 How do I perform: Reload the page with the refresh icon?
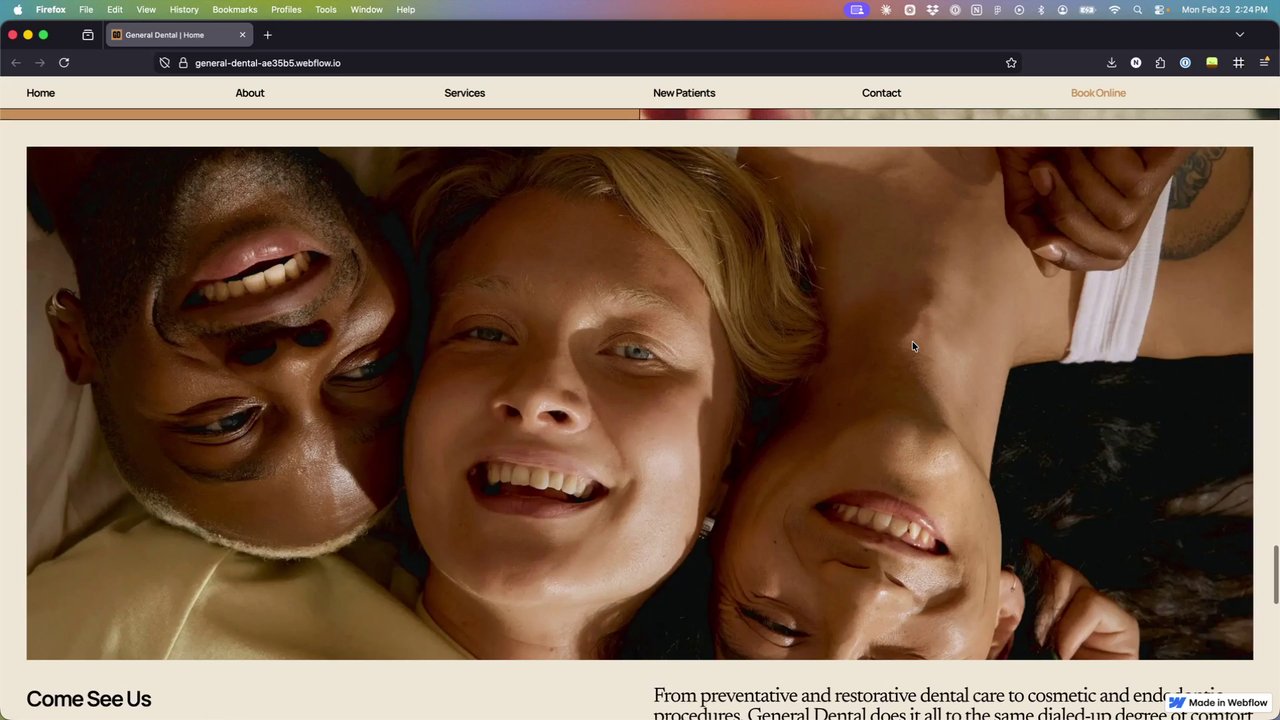coord(64,63)
